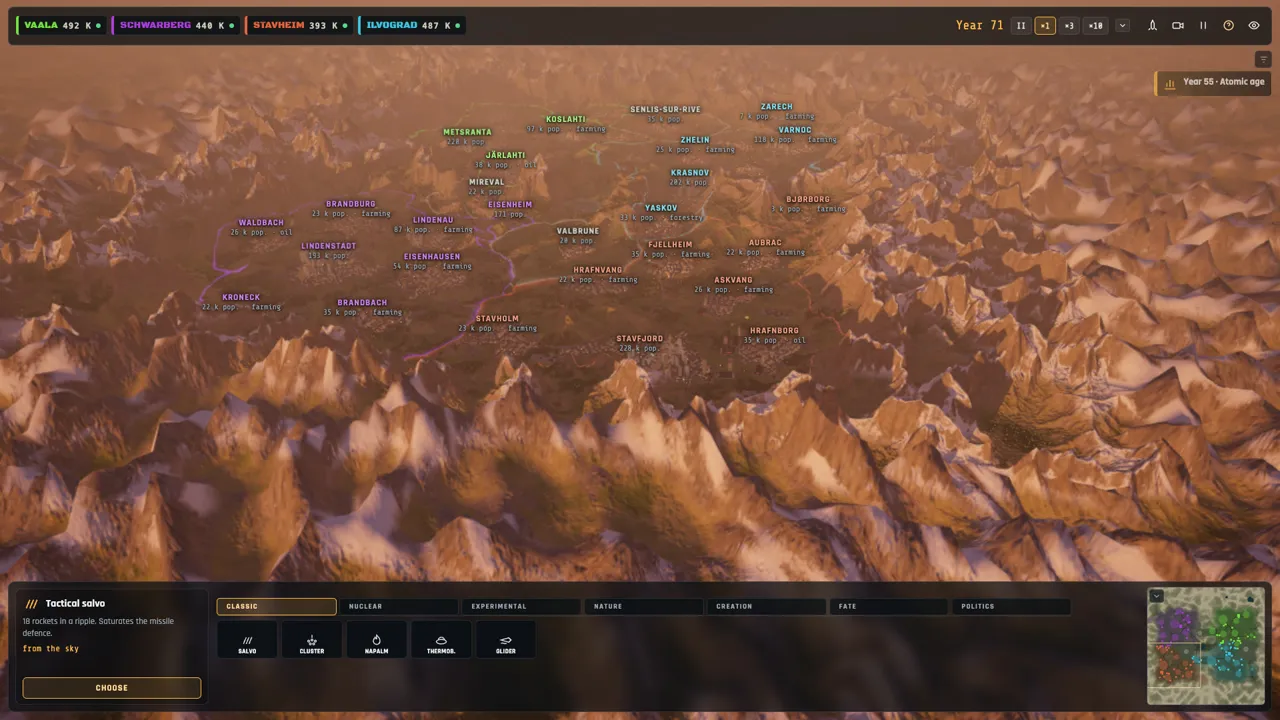Click the Choose button
The image size is (1280, 720).
(112, 688)
